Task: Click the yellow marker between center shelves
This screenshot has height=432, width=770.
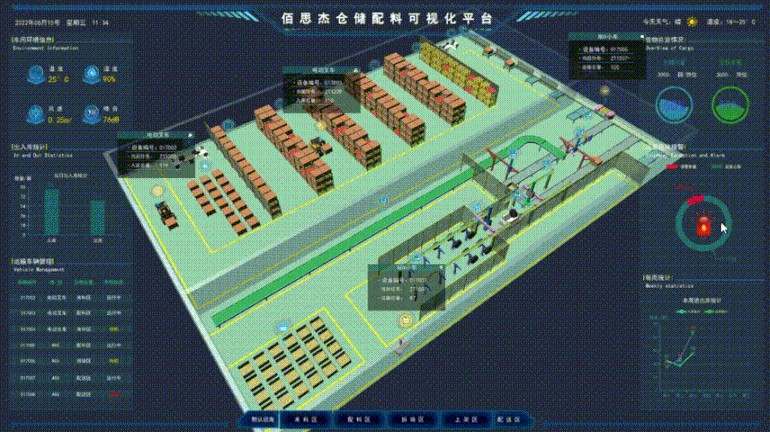Action: 321,126
